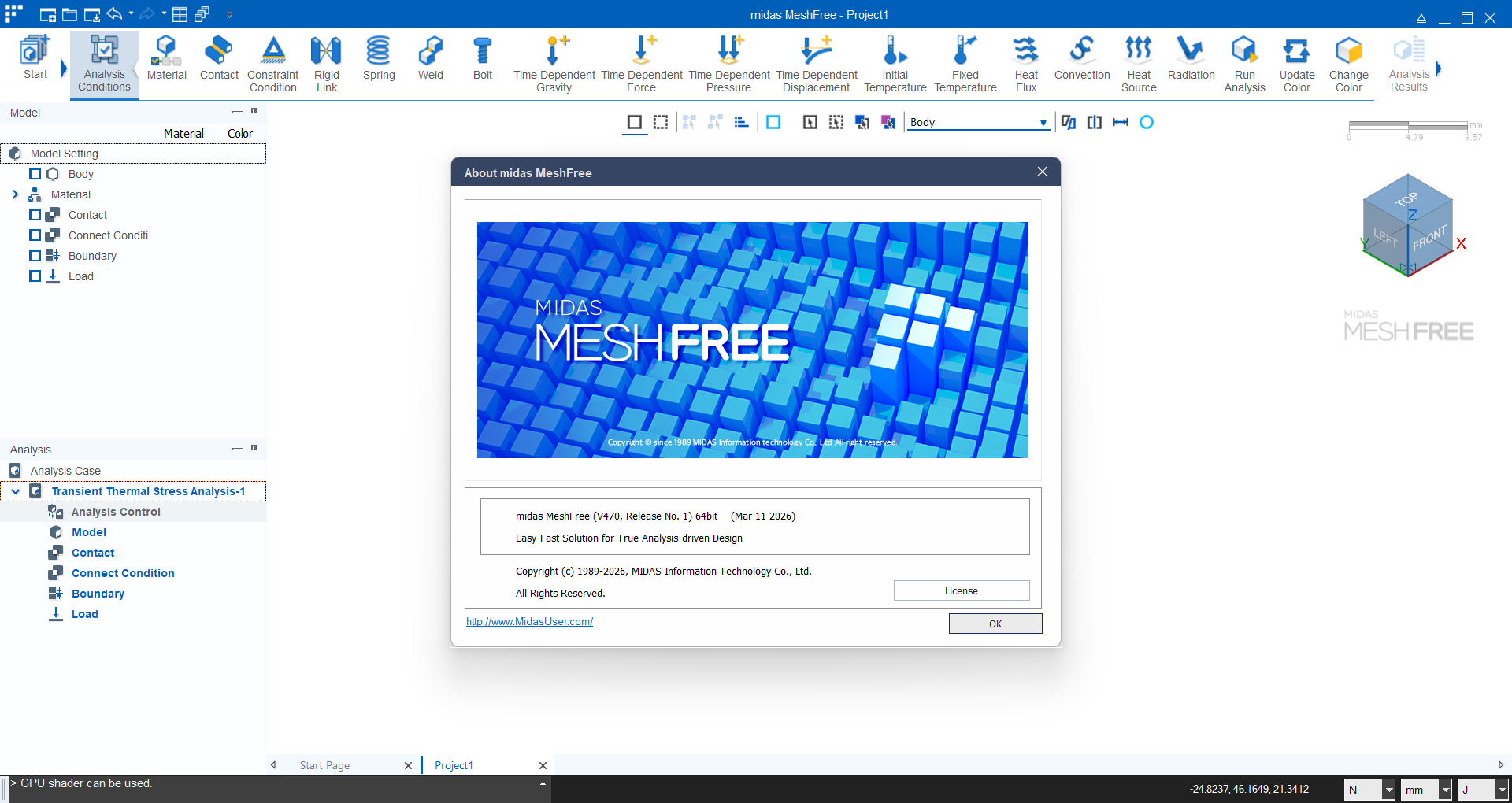Viewport: 1512px width, 803px height.
Task: Open the N force unit dropdown
Action: [1389, 790]
